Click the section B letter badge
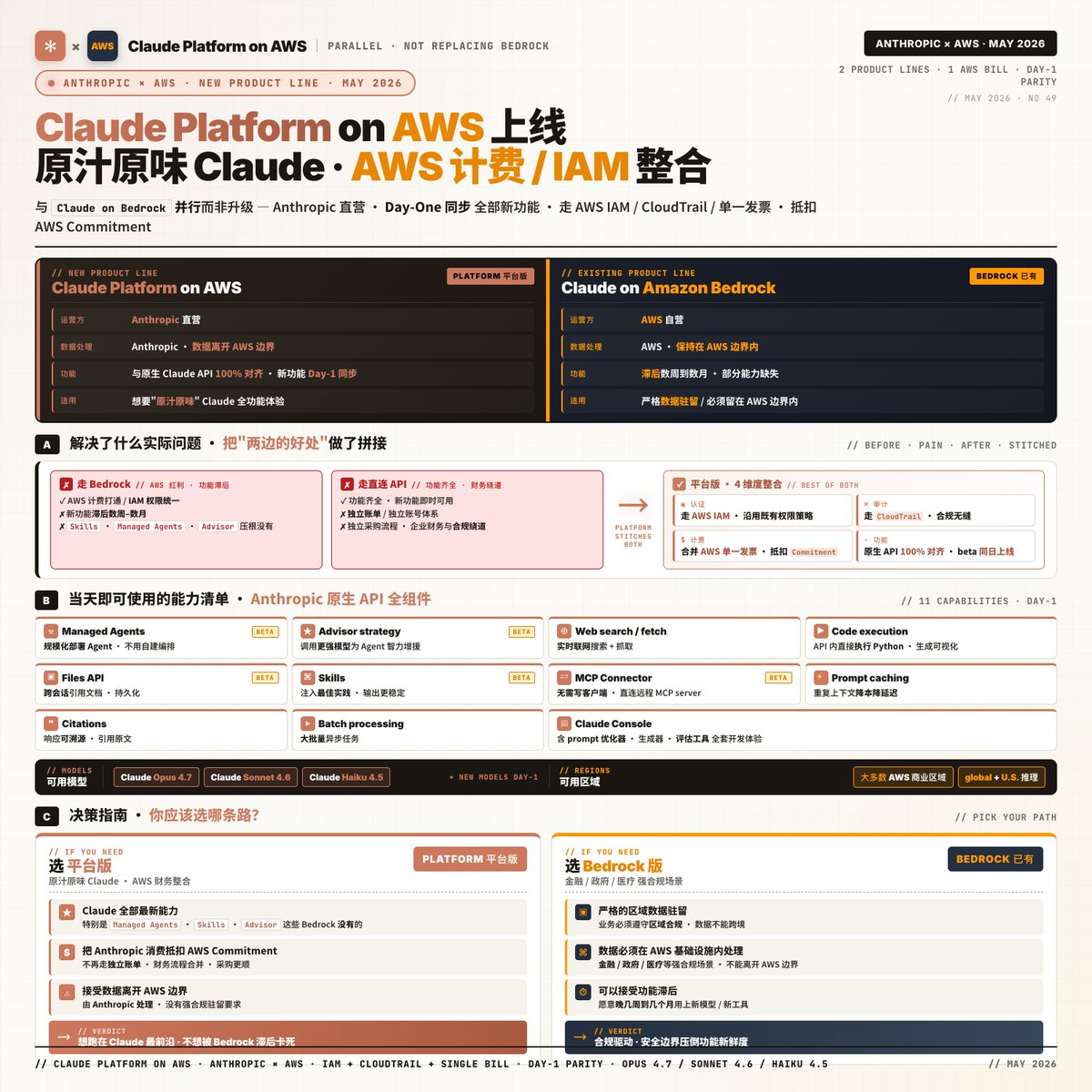 point(47,600)
